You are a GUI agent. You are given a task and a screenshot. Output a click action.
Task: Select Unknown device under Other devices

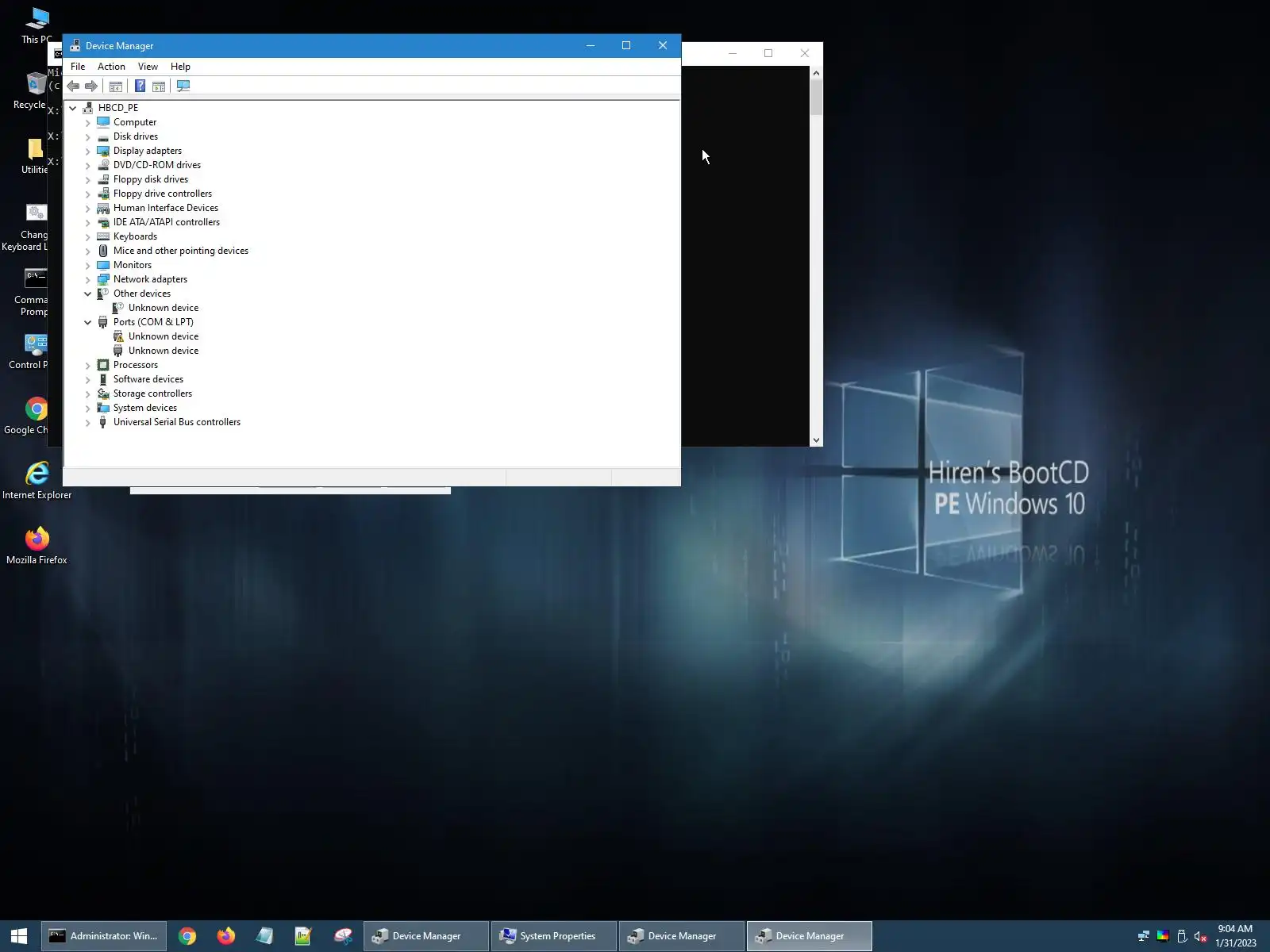click(x=164, y=308)
